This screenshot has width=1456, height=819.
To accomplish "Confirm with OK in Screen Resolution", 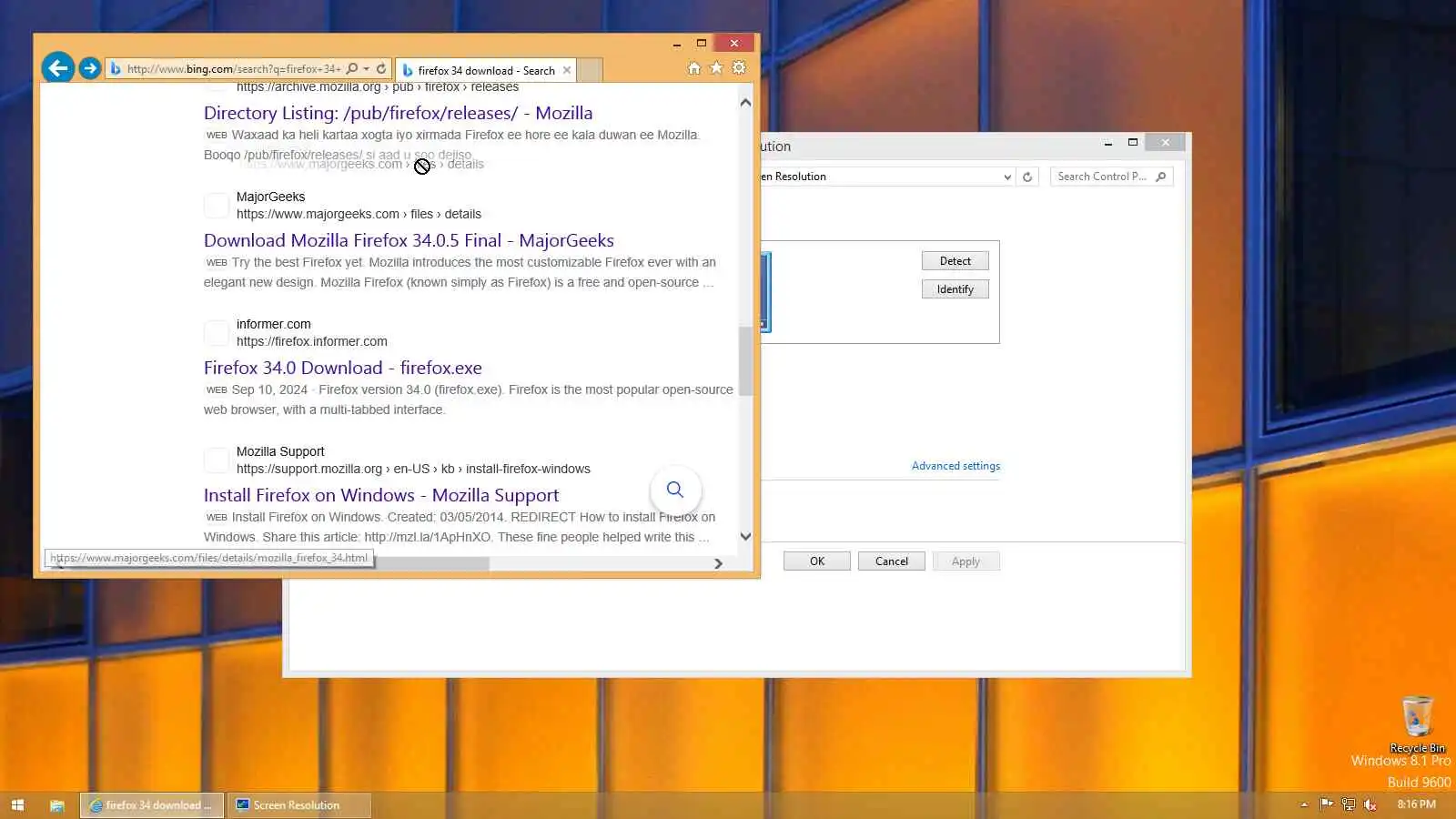I will click(817, 561).
